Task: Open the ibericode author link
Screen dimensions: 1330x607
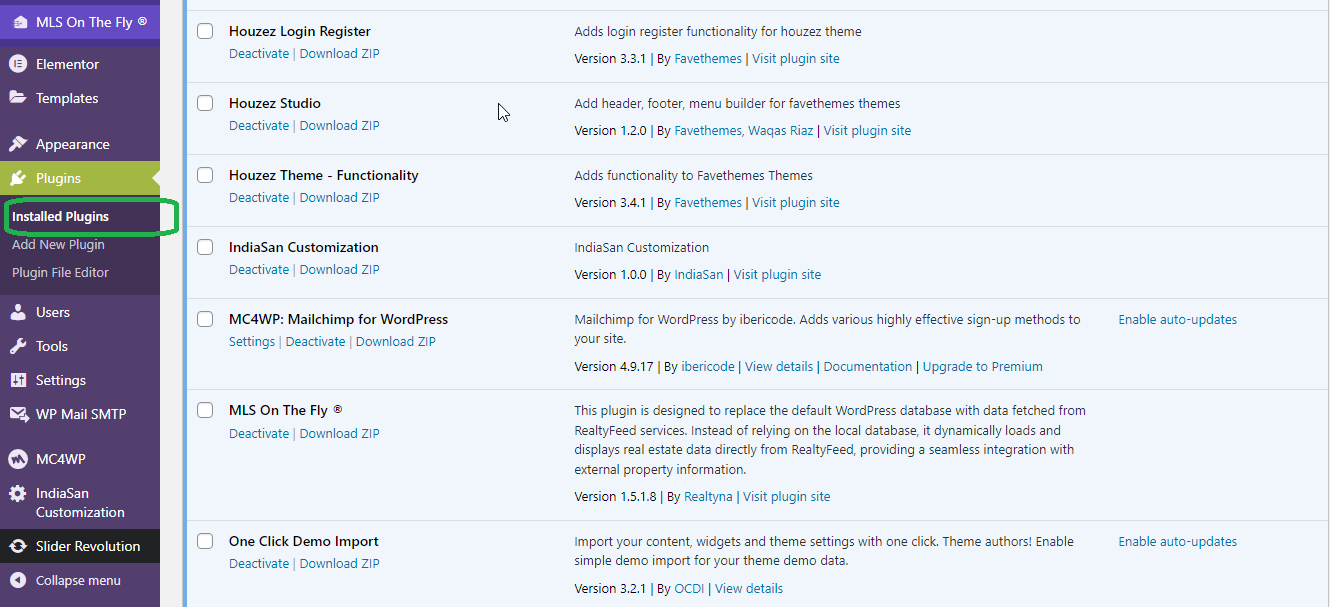Action: coord(708,367)
